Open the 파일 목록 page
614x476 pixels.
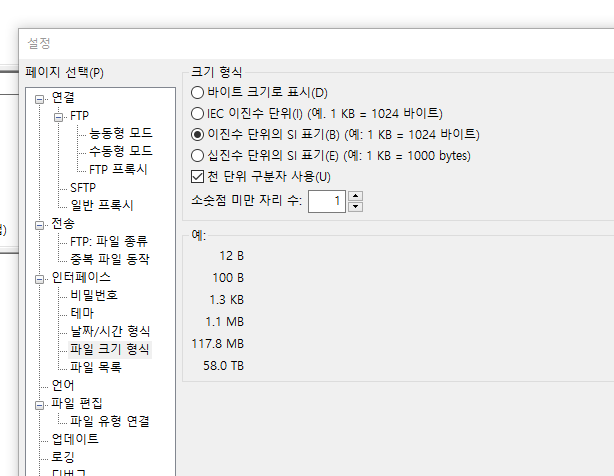click(96, 367)
